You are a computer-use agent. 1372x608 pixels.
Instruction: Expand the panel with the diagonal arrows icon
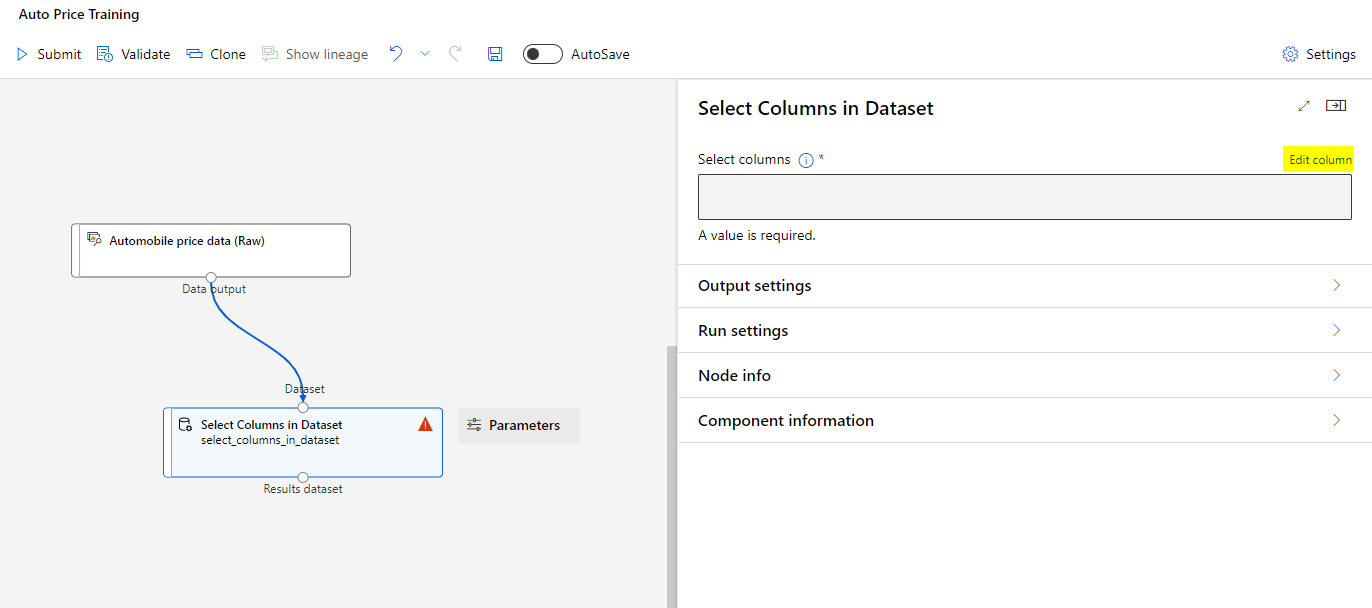tap(1304, 106)
